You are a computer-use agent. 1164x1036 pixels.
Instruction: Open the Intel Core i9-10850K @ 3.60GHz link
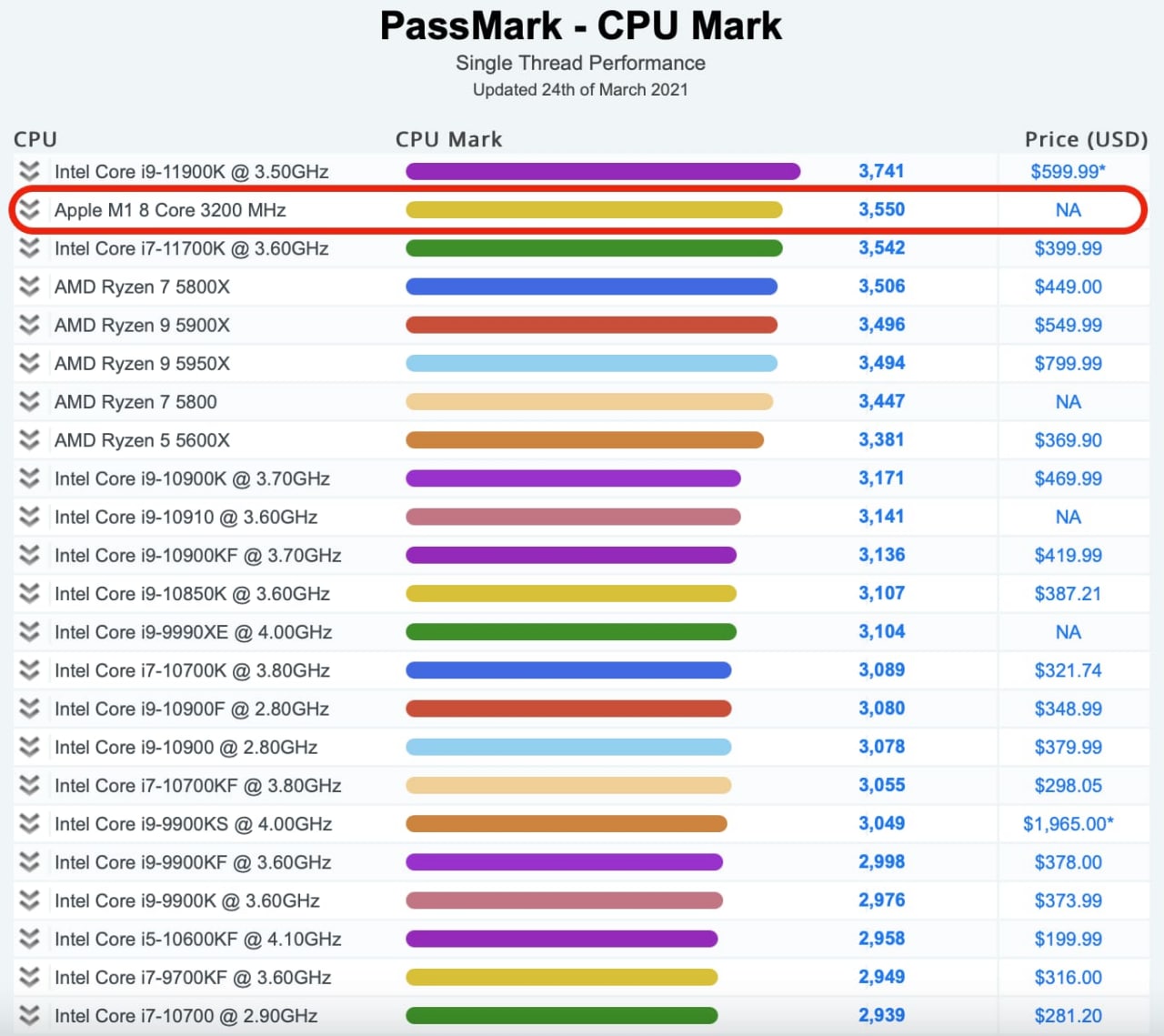click(192, 594)
